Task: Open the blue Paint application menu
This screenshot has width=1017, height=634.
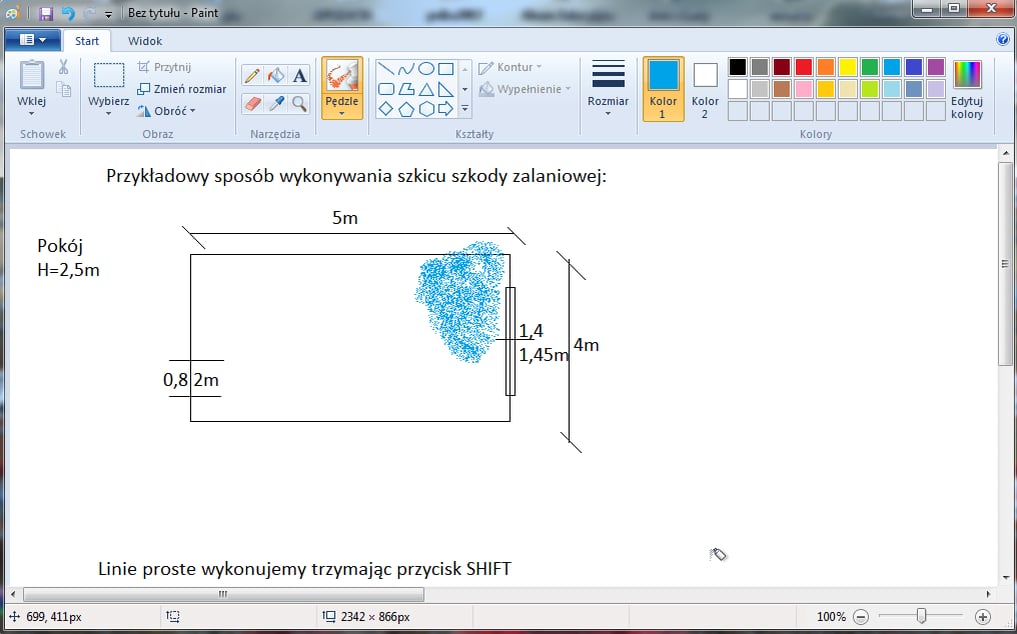Action: (x=32, y=40)
